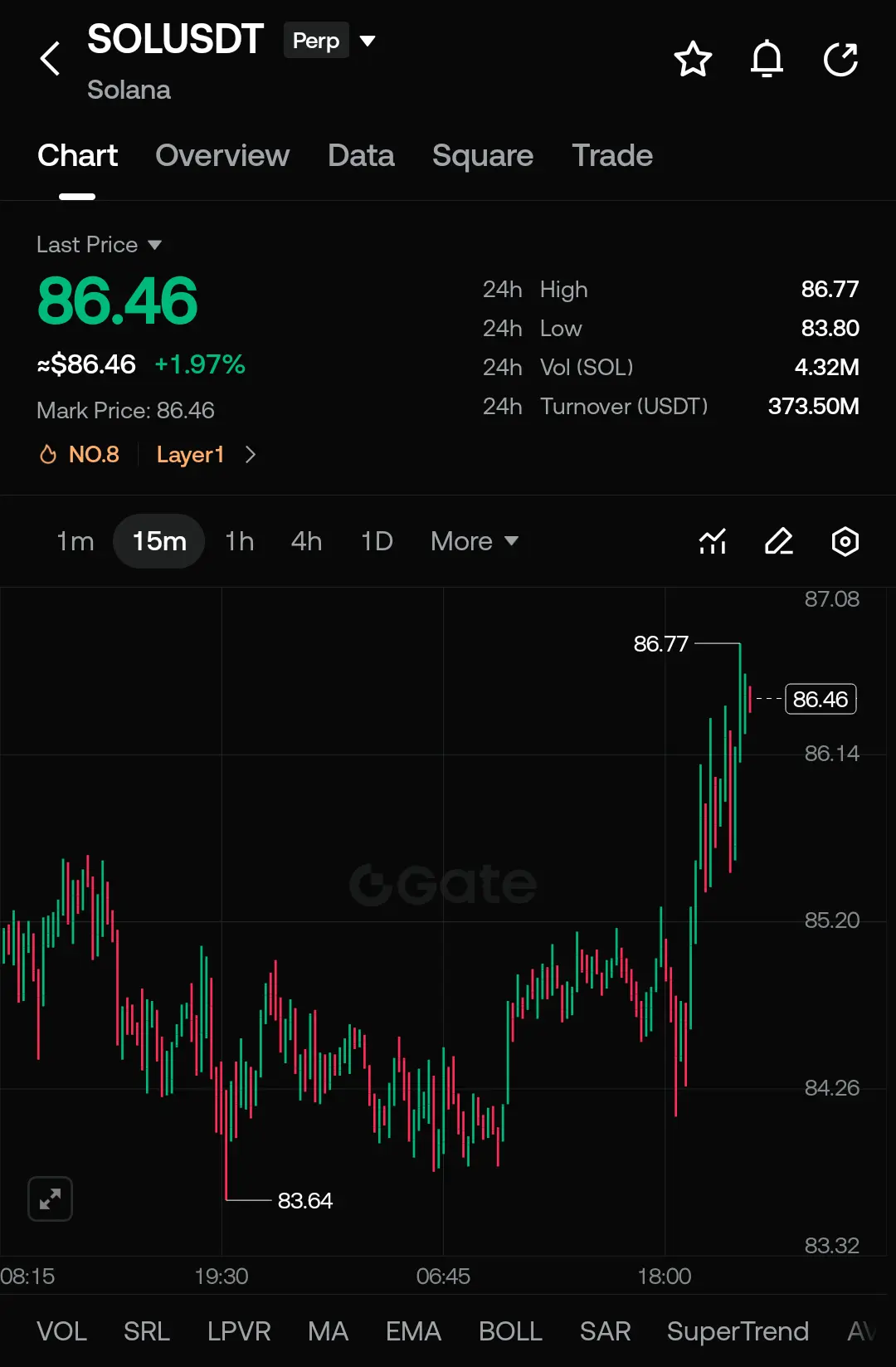Screen dimensions: 896x1367
Task: Tap the 24h Turnover value 373.50M
Action: coord(813,406)
